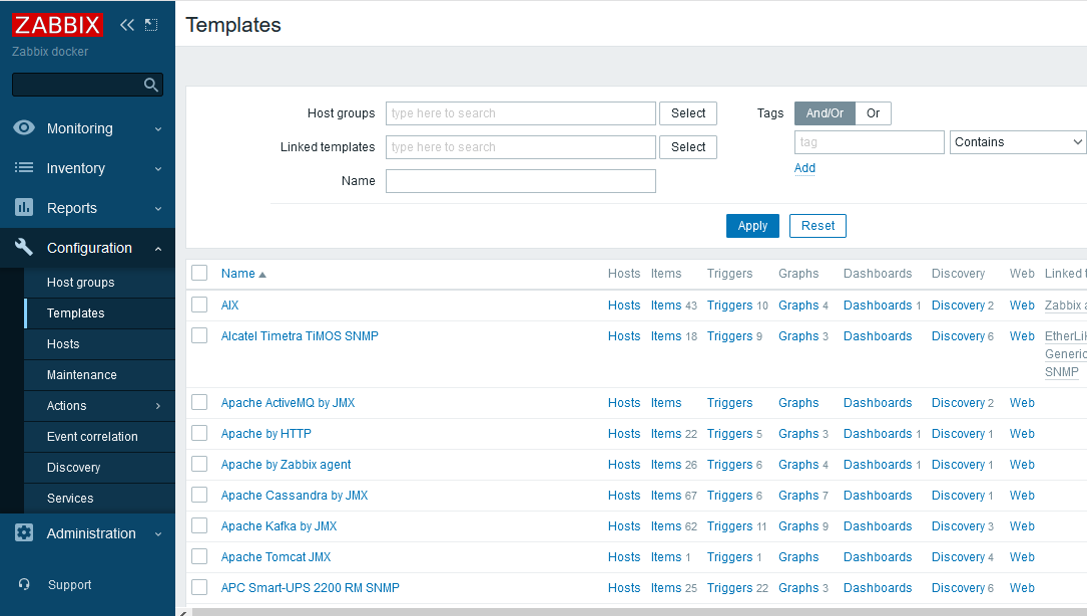1087x616 pixels.
Task: Open Apache Kafka by JMX template
Action: click(279, 526)
